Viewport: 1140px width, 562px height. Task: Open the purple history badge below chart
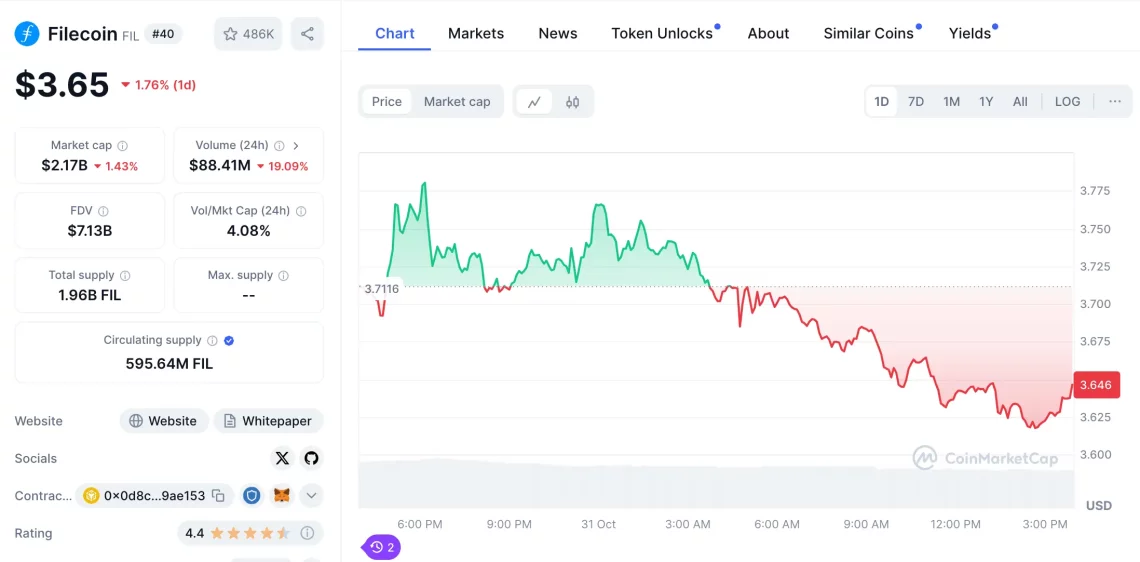[x=381, y=547]
